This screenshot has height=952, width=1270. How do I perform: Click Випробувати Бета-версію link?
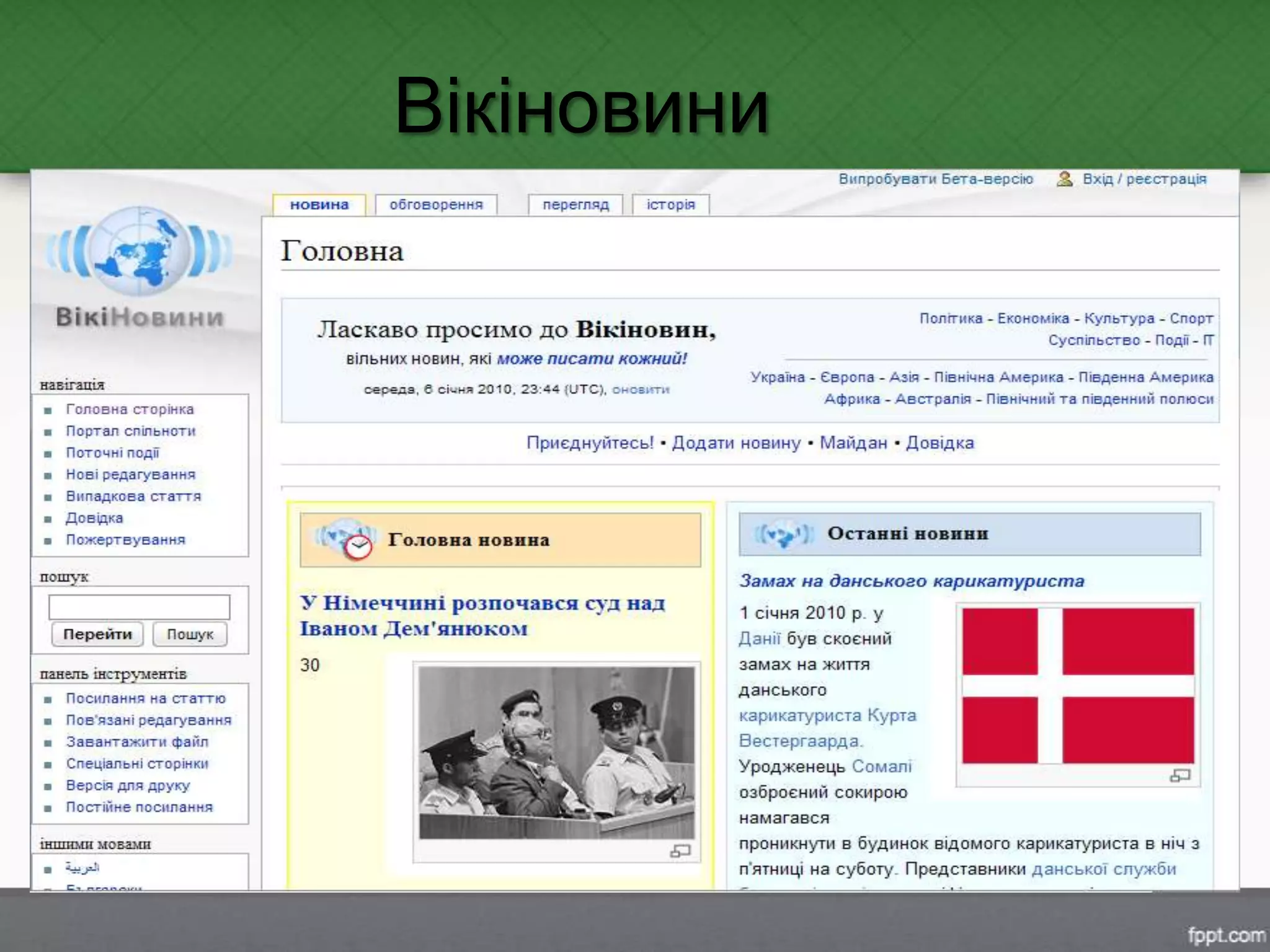tap(936, 179)
